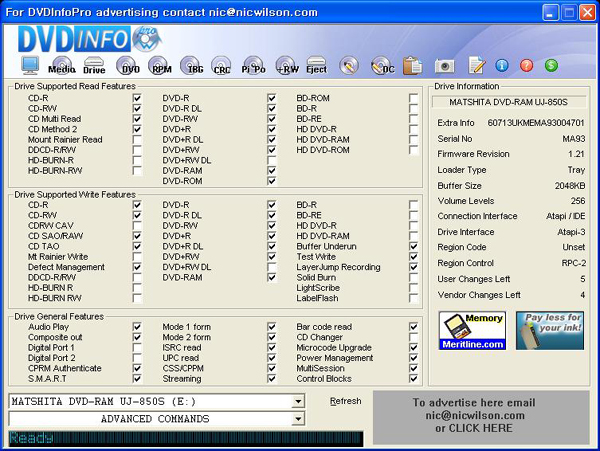Click the Extra Info serial string
600x451 pixels.
pos(536,123)
